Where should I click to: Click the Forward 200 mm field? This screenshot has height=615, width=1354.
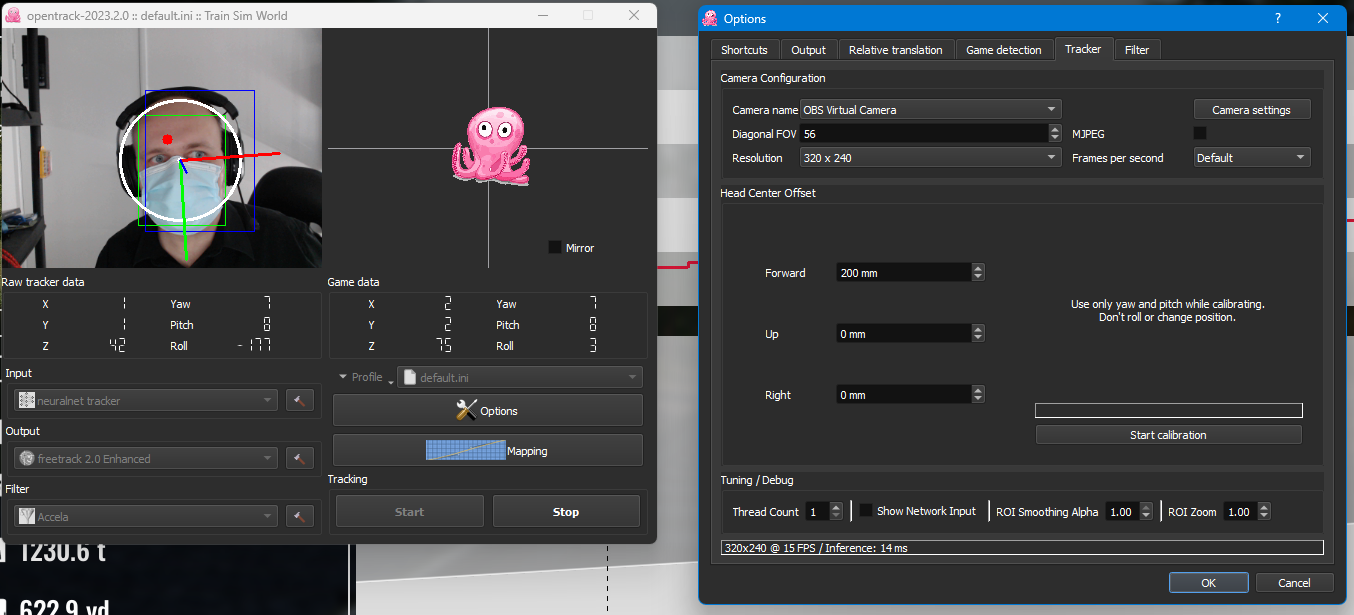pyautogui.click(x=904, y=272)
